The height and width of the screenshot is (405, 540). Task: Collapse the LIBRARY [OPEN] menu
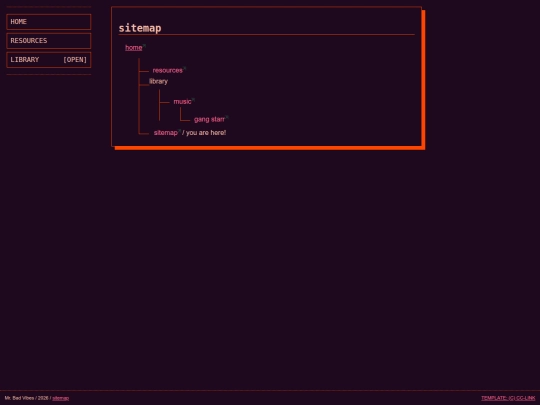click(49, 60)
